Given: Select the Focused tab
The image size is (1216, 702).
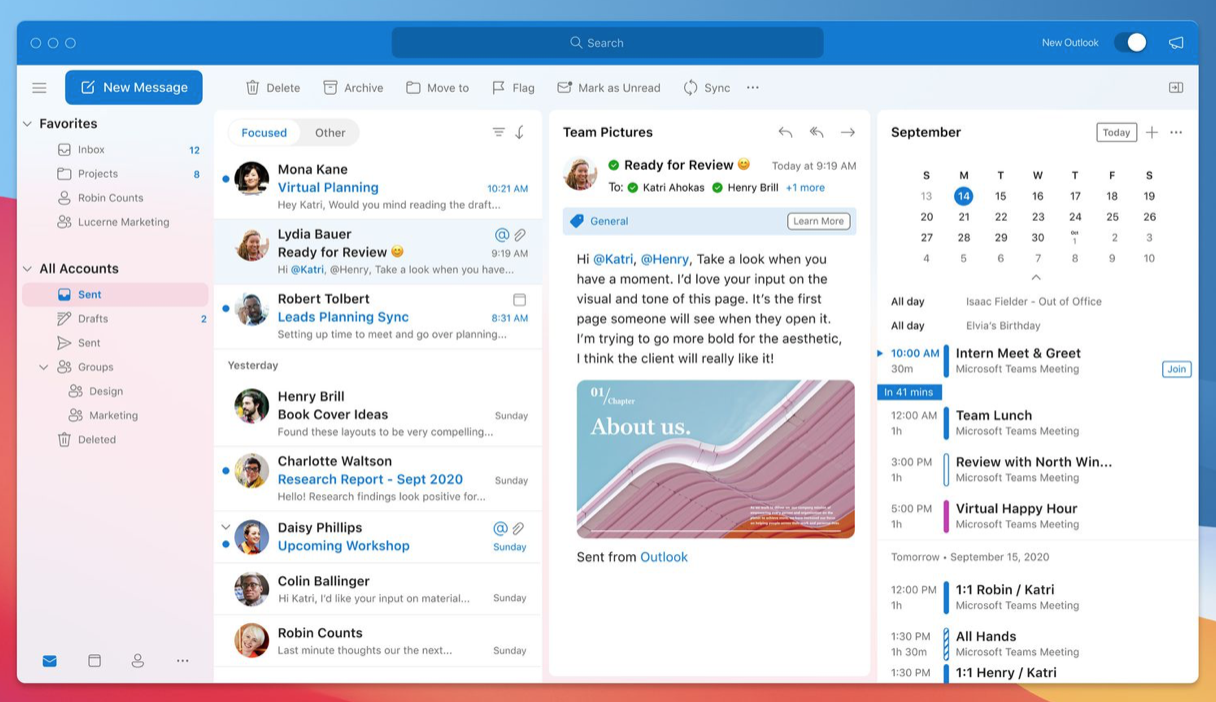Looking at the screenshot, I should coord(264,132).
